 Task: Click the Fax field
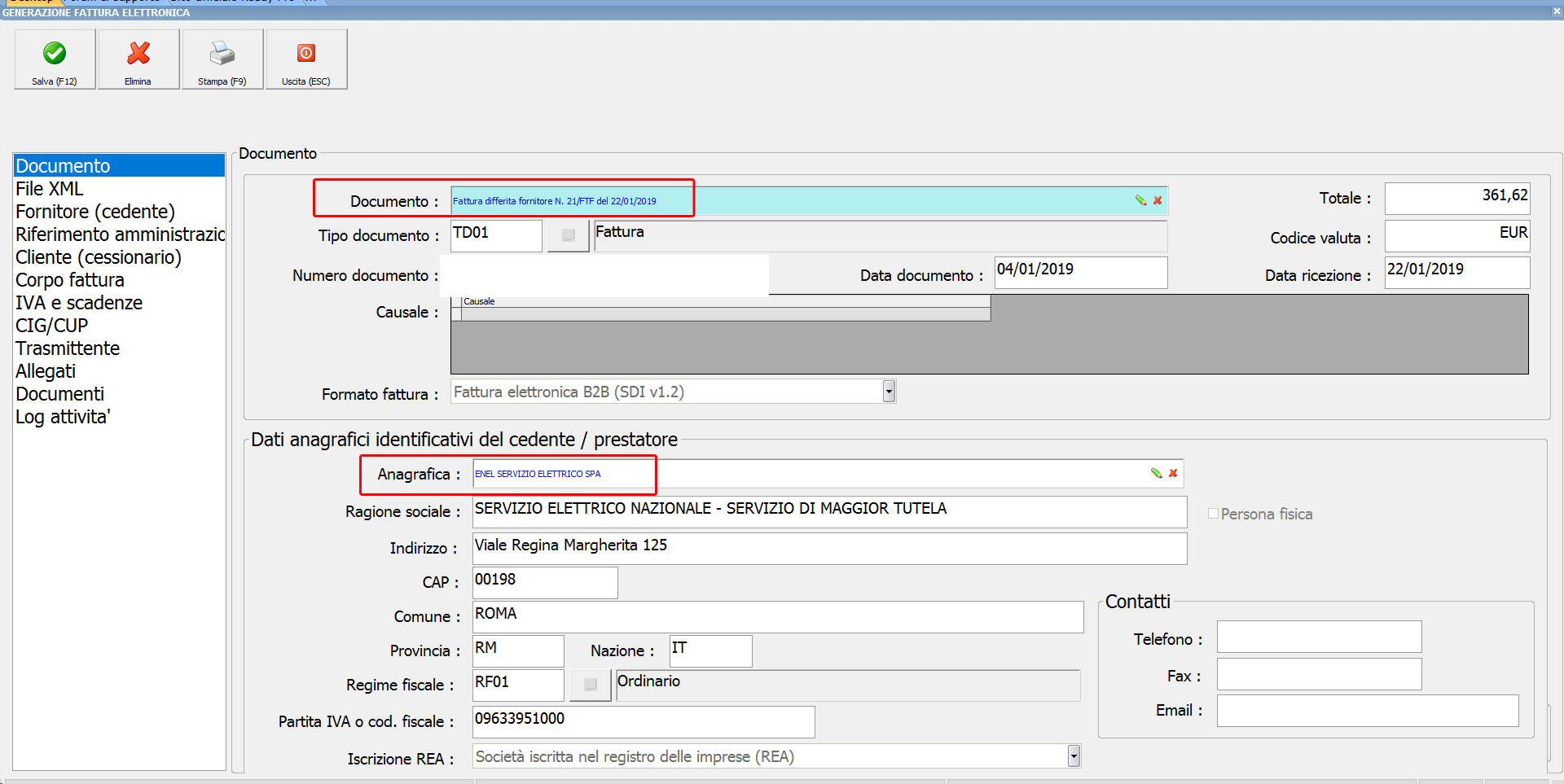(x=1320, y=674)
